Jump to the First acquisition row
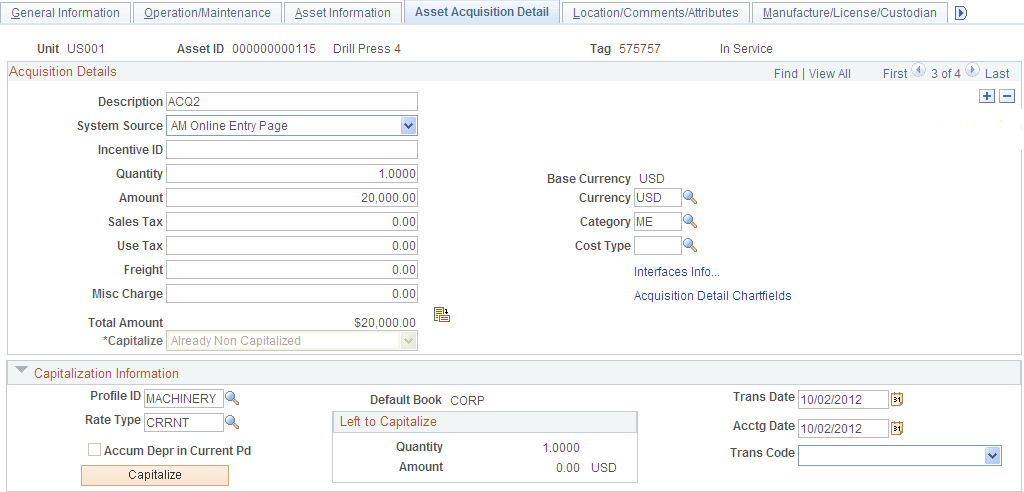 tap(895, 74)
